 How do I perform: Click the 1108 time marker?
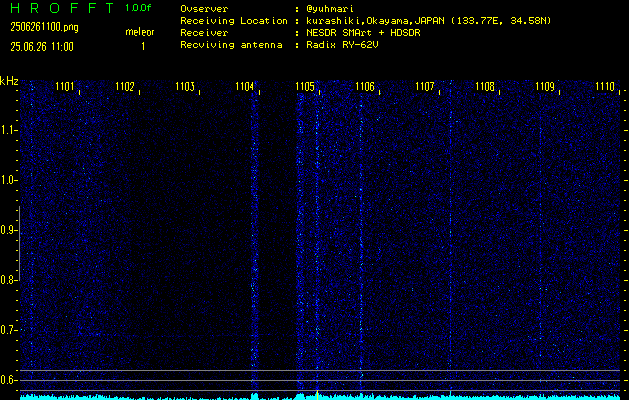click(x=485, y=86)
